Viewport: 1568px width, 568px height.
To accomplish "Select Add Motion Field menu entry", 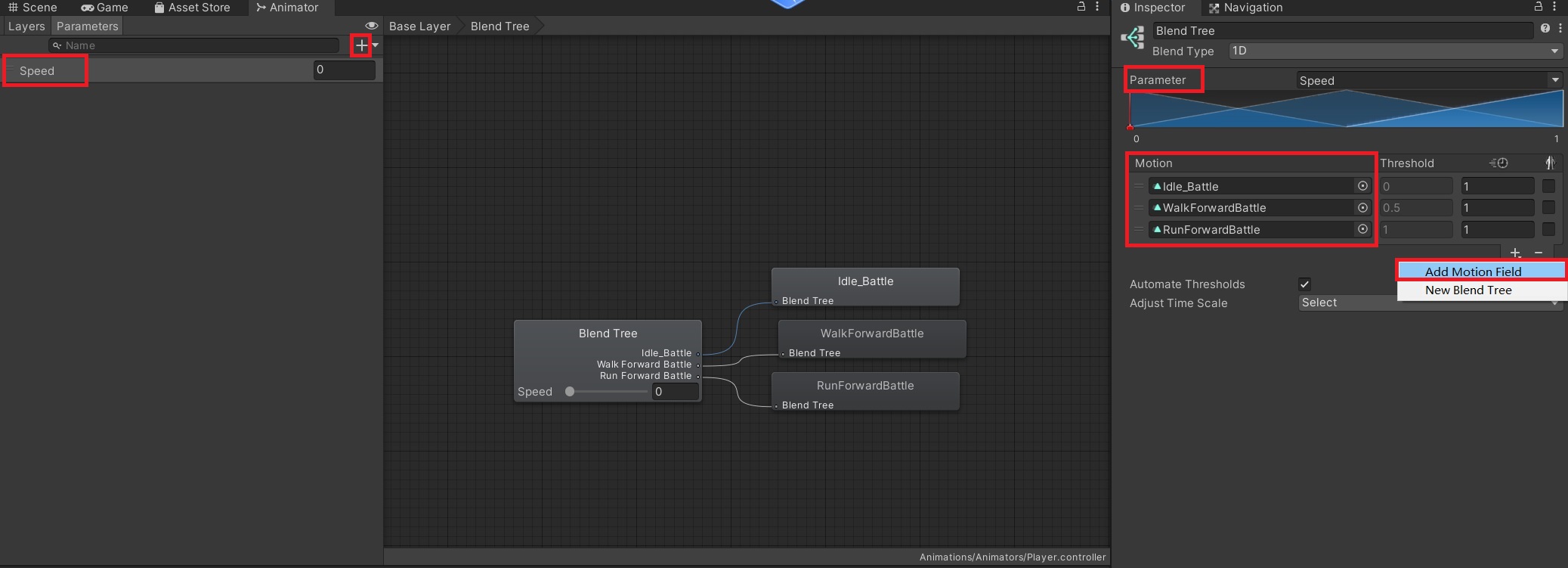I will click(x=1473, y=272).
